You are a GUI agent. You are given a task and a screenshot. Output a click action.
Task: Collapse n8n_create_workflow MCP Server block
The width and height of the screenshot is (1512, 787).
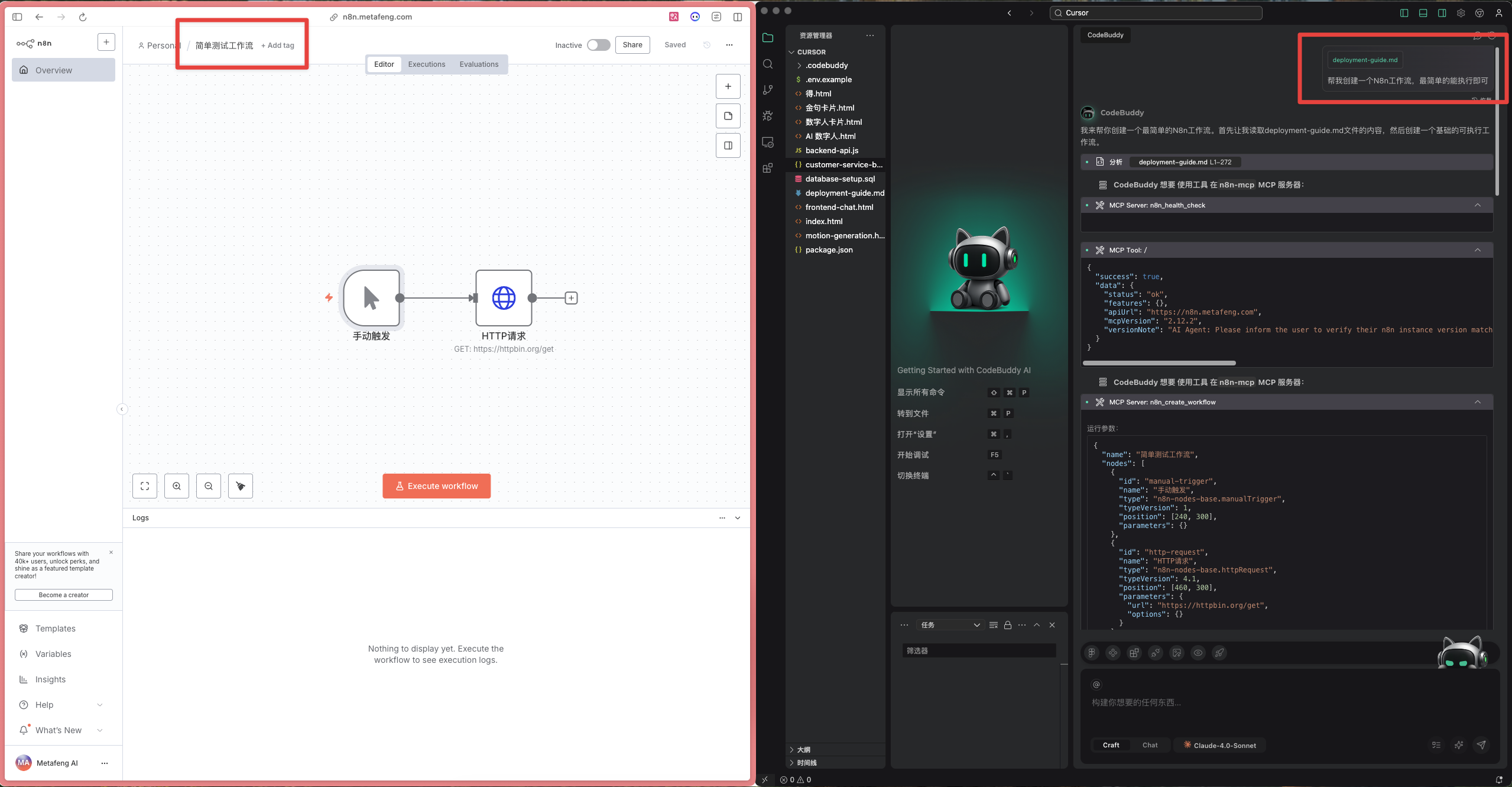click(1478, 402)
